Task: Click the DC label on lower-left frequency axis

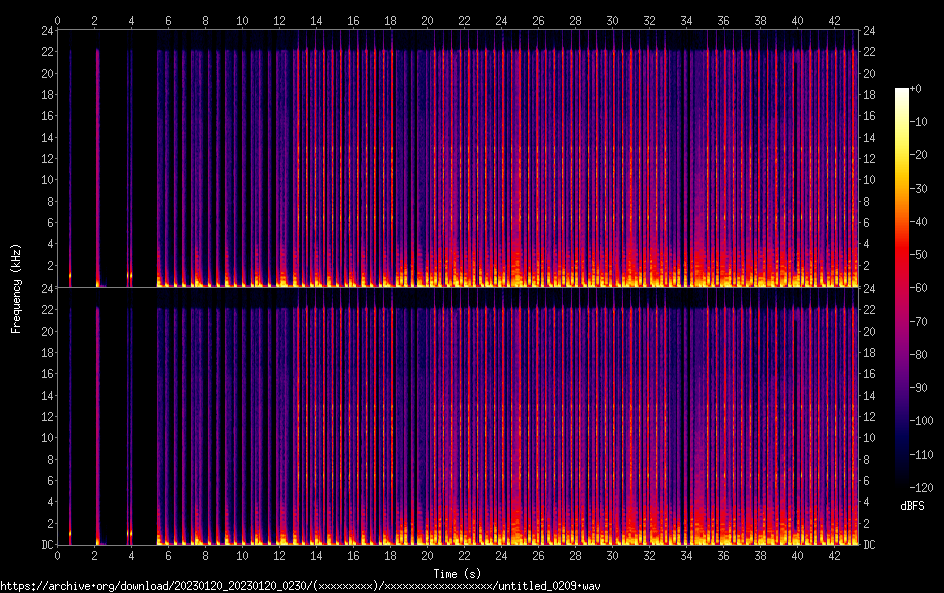Action: pyautogui.click(x=45, y=545)
